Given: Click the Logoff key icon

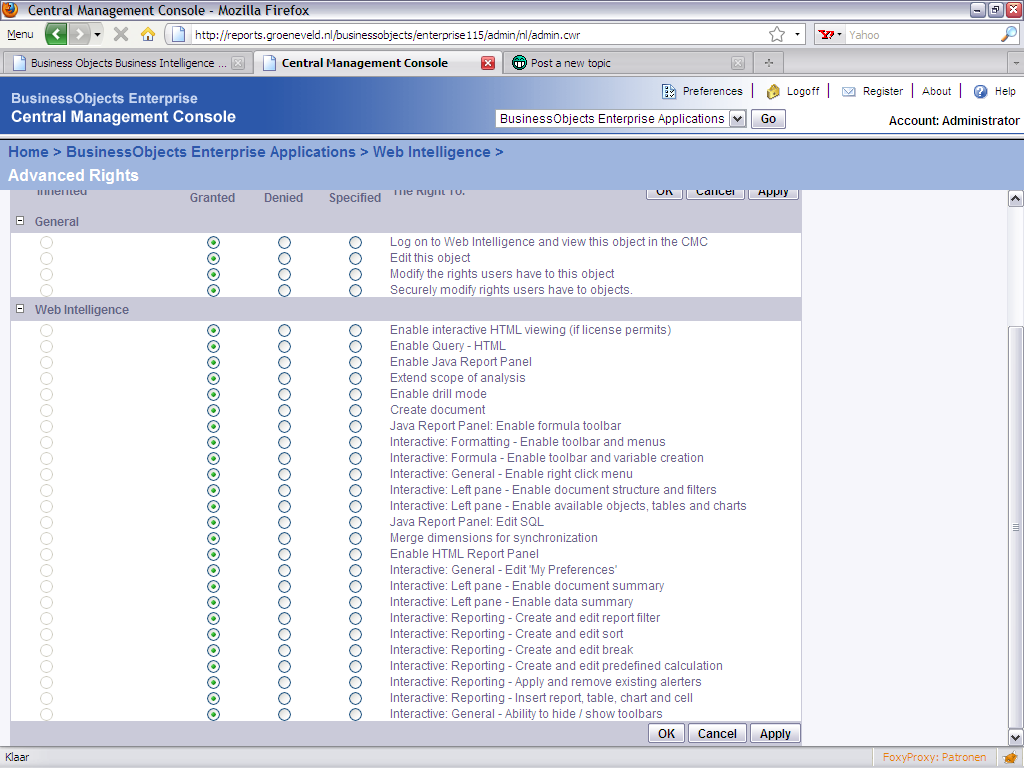Looking at the screenshot, I should tap(773, 91).
